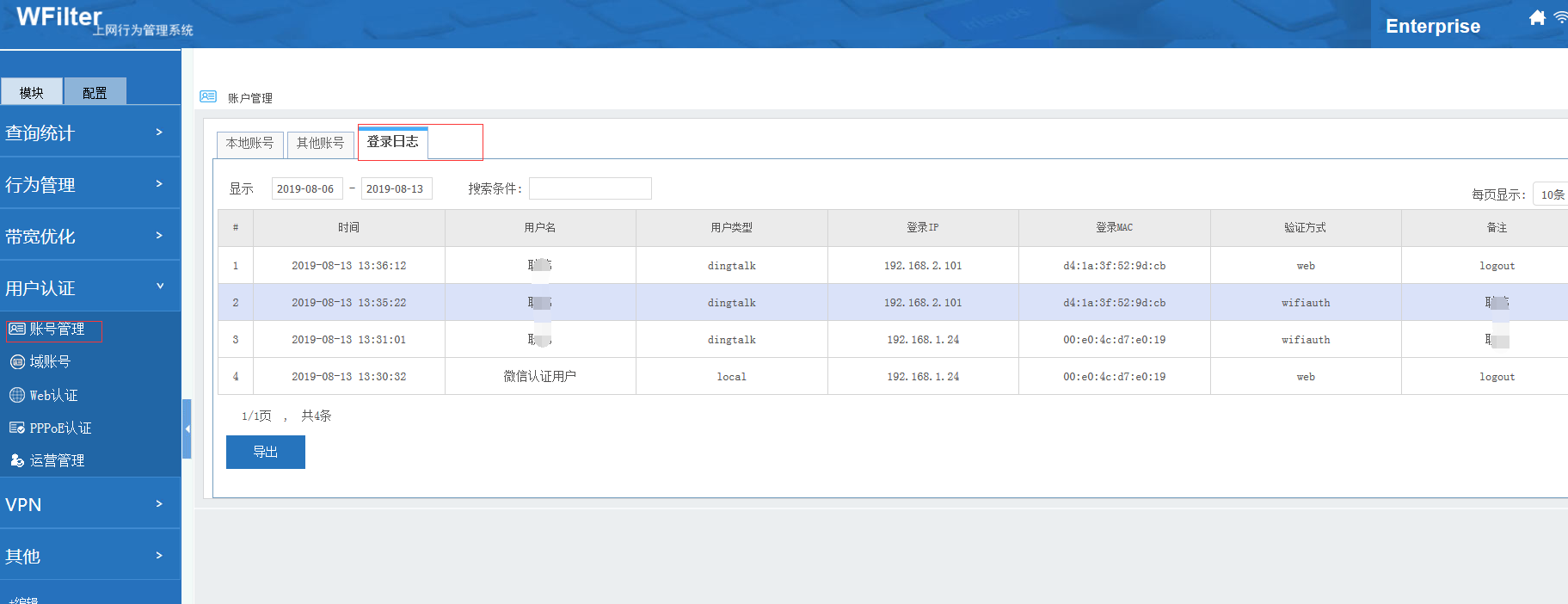Click the 搜索条件 search input field
The height and width of the screenshot is (604, 1568).
[x=590, y=188]
